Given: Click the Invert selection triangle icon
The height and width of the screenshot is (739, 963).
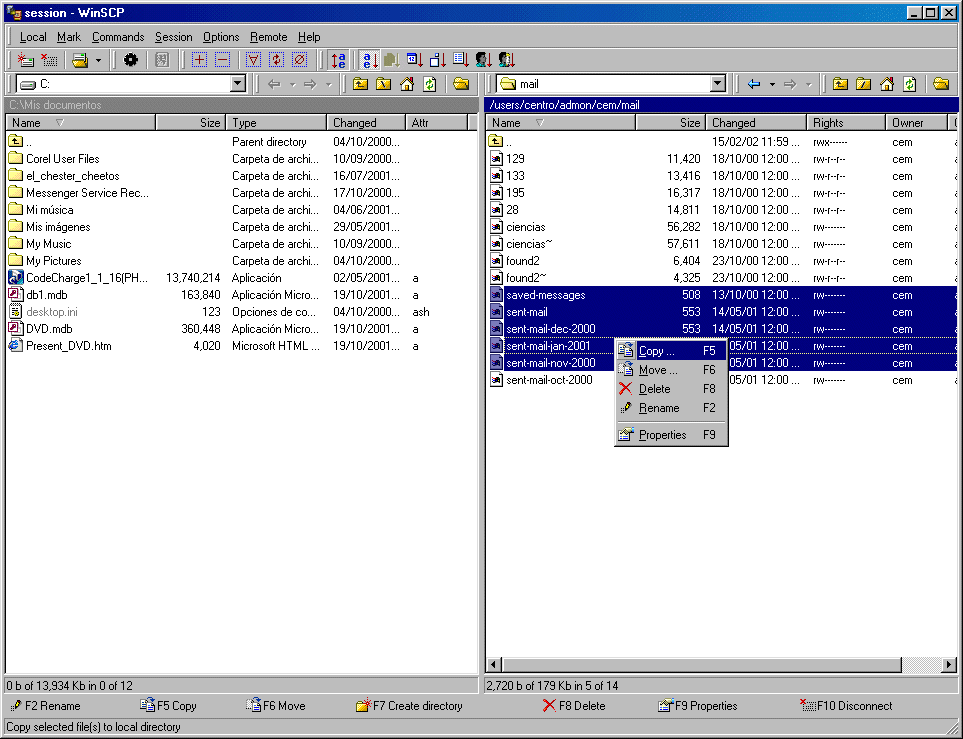Looking at the screenshot, I should click(x=253, y=60).
